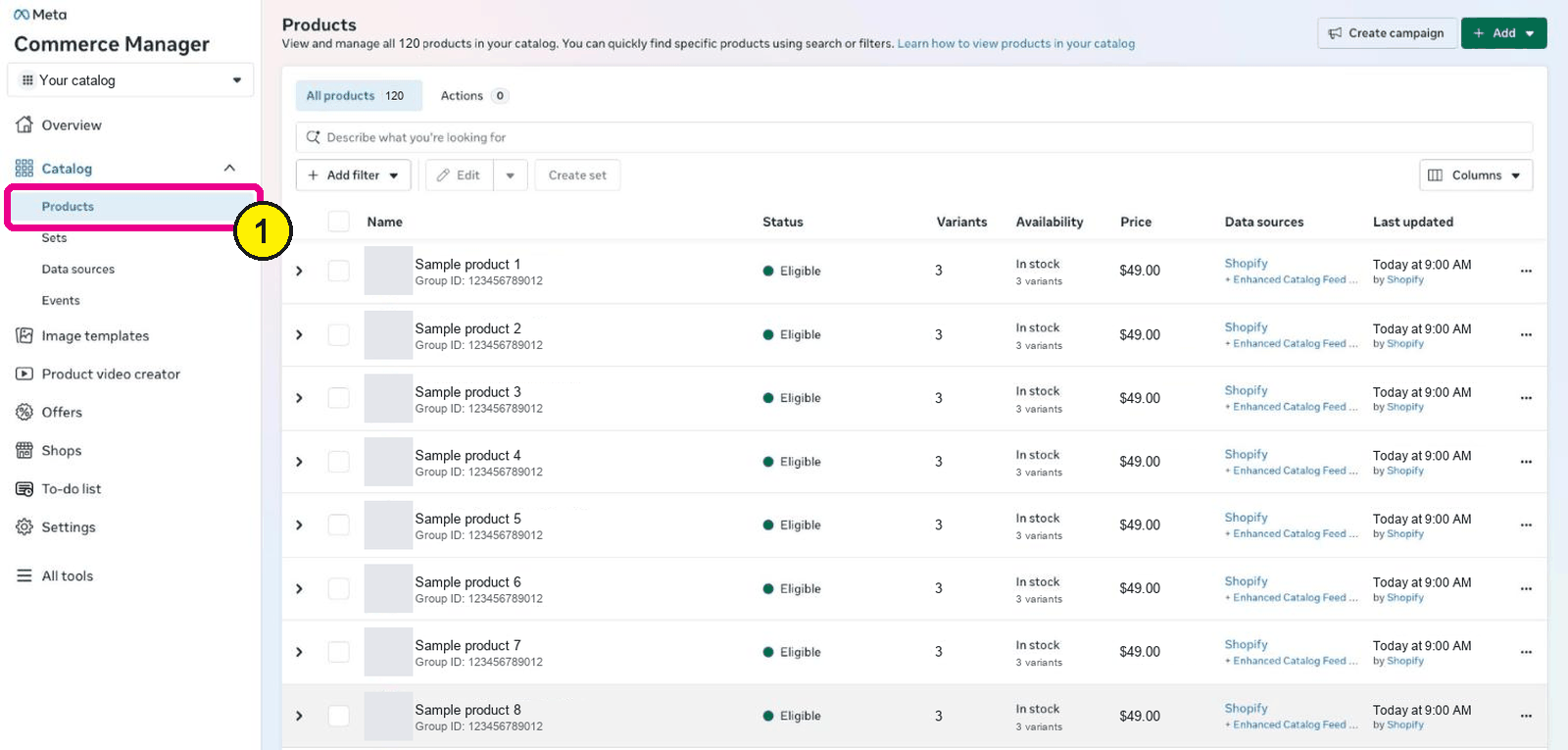1568x750 pixels.
Task: Click the Catalog grid icon
Action: (24, 168)
